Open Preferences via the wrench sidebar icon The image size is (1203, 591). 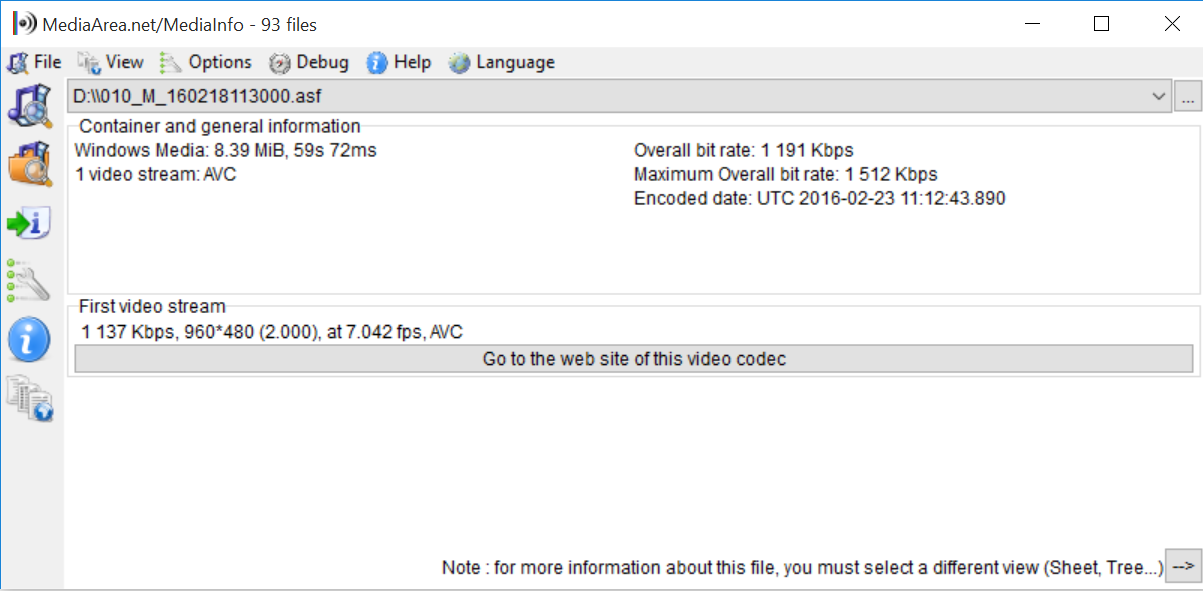29,281
